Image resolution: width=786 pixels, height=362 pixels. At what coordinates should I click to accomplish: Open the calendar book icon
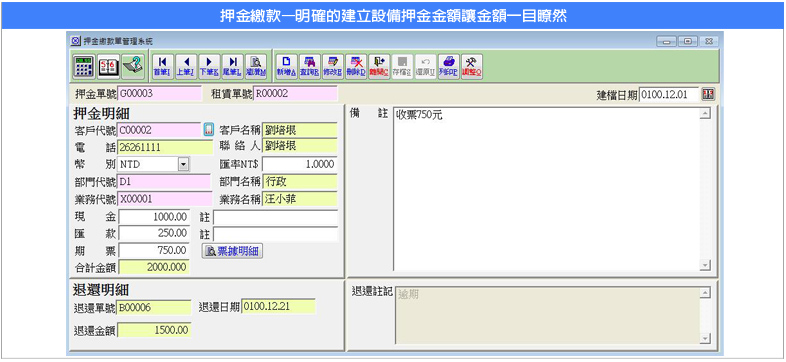tap(108, 66)
